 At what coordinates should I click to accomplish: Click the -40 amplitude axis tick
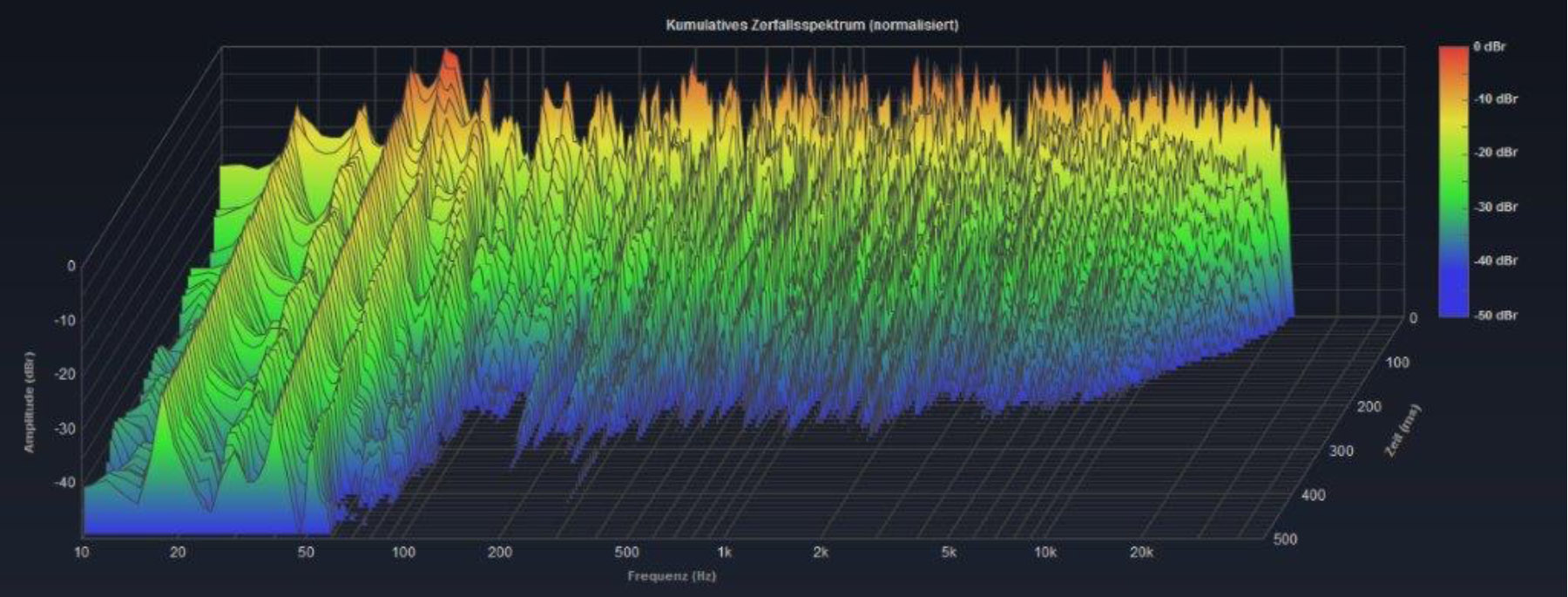point(65,482)
